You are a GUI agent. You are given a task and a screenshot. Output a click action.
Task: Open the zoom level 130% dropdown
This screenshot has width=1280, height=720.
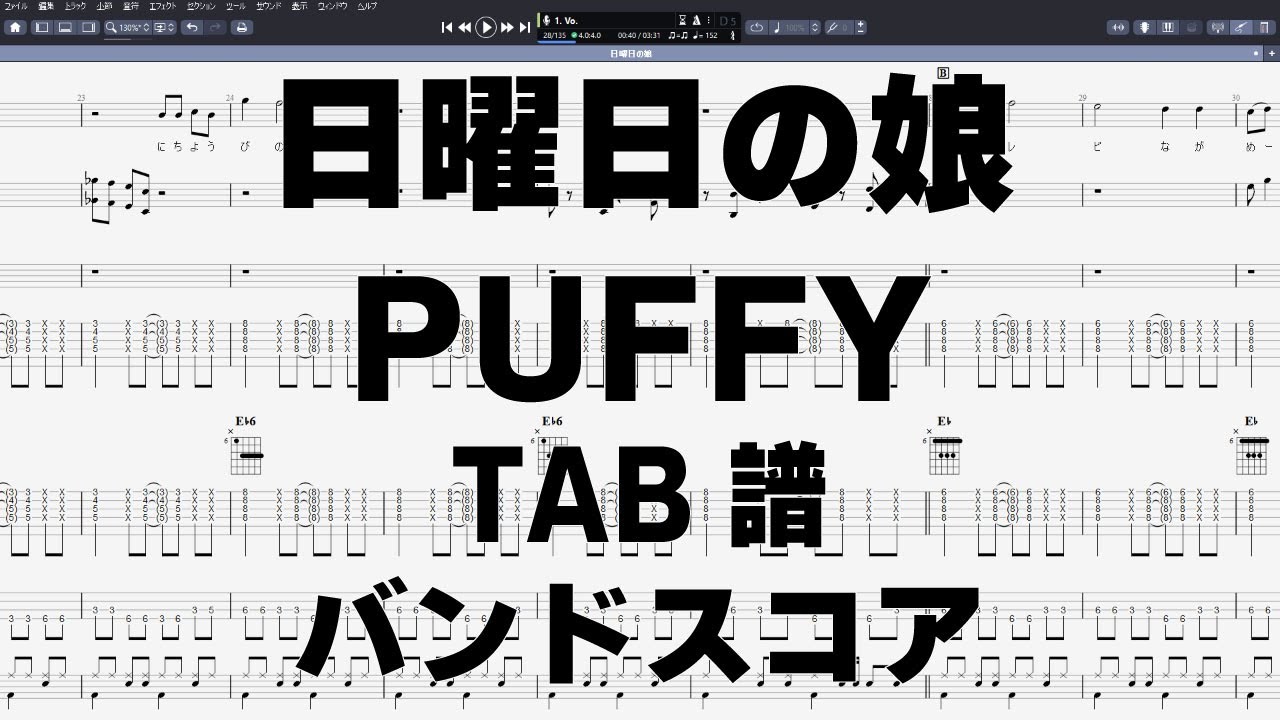[135, 27]
